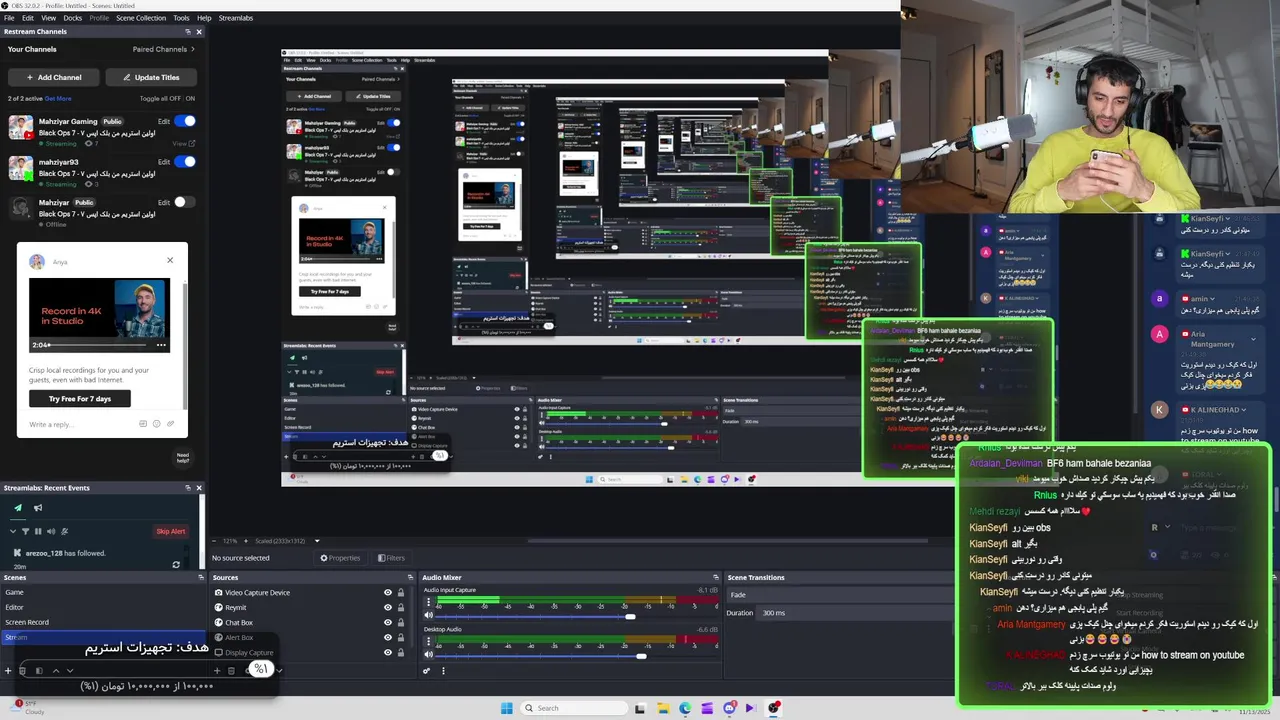Toggle lock on the Chat Box source
Image resolution: width=1280 pixels, height=720 pixels.
401,622
